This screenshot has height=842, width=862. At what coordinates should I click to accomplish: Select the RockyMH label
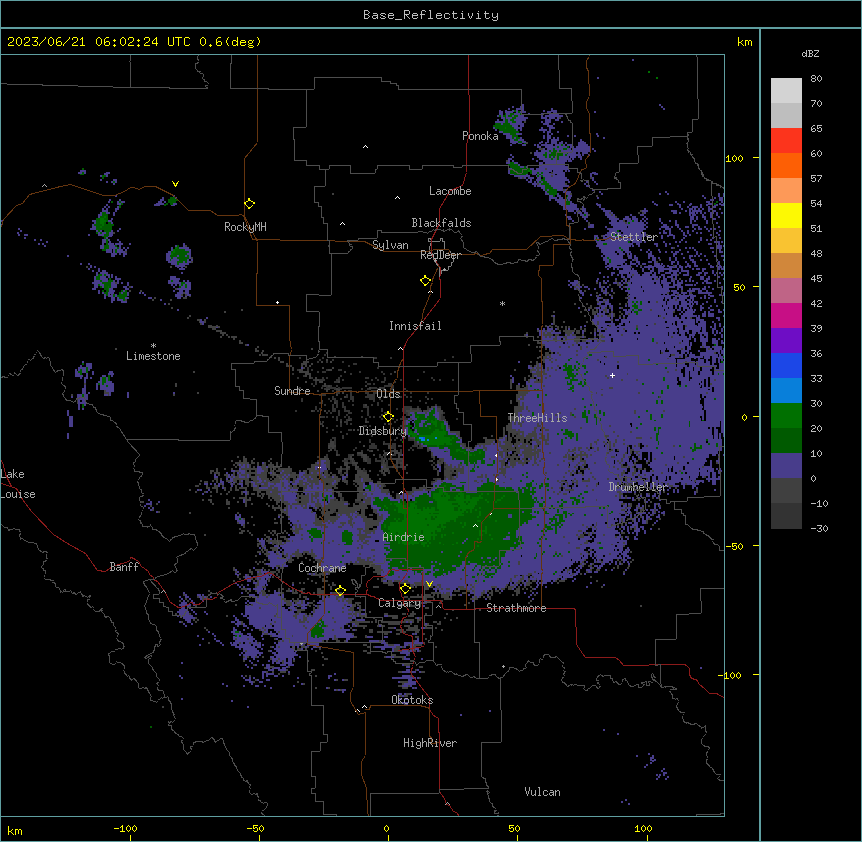(245, 227)
